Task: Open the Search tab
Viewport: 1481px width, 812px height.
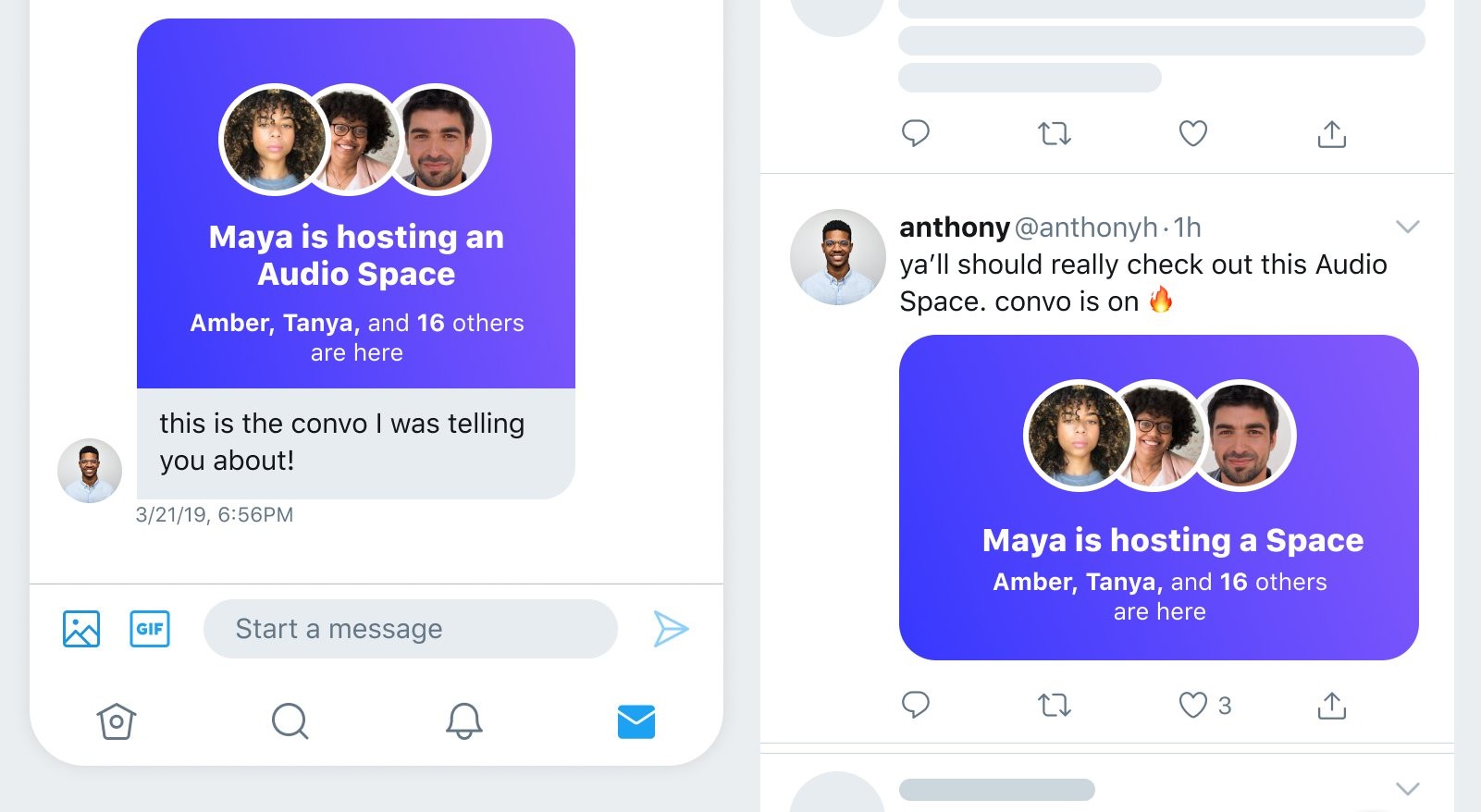Action: 290,721
